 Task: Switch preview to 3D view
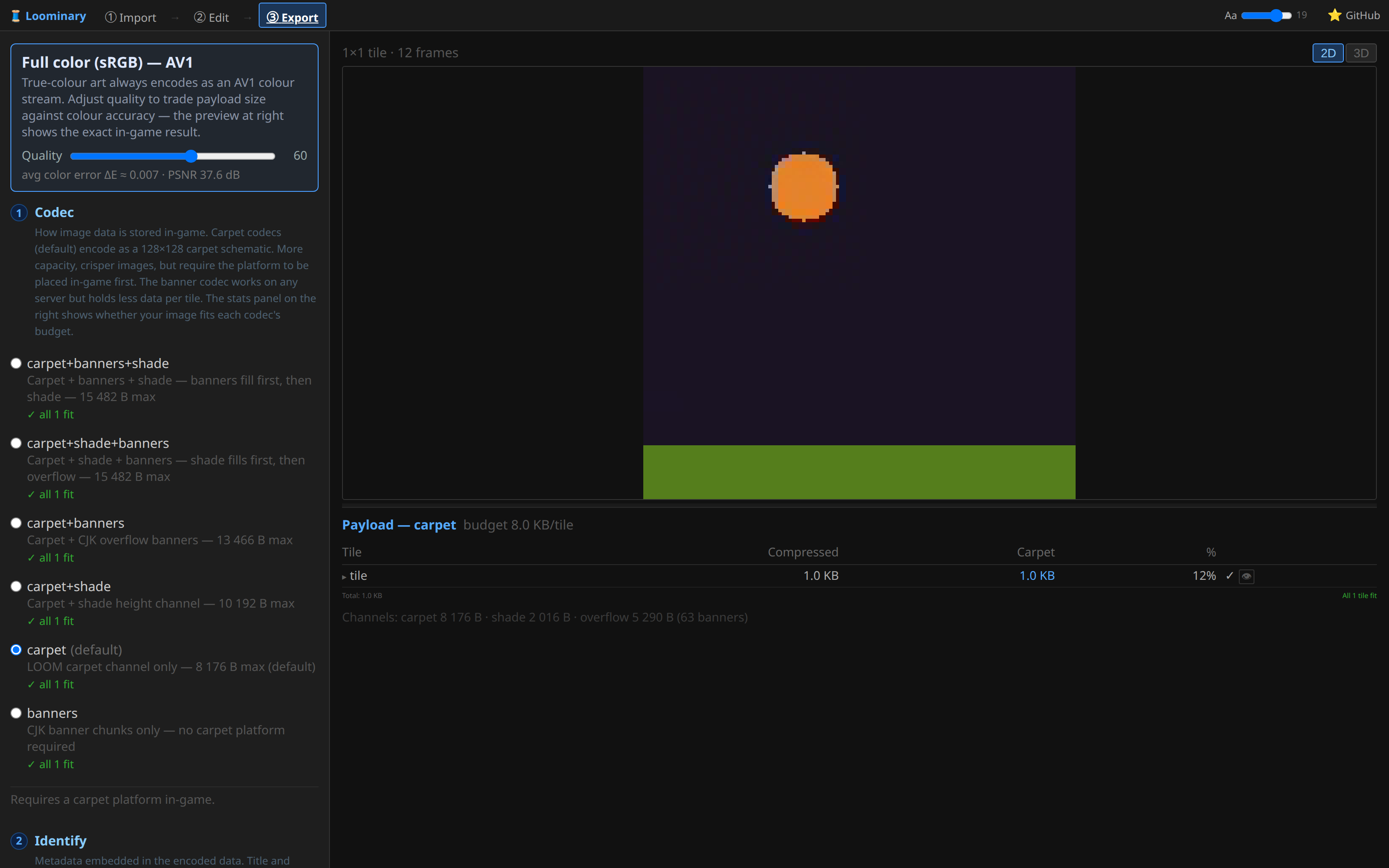[x=1360, y=53]
